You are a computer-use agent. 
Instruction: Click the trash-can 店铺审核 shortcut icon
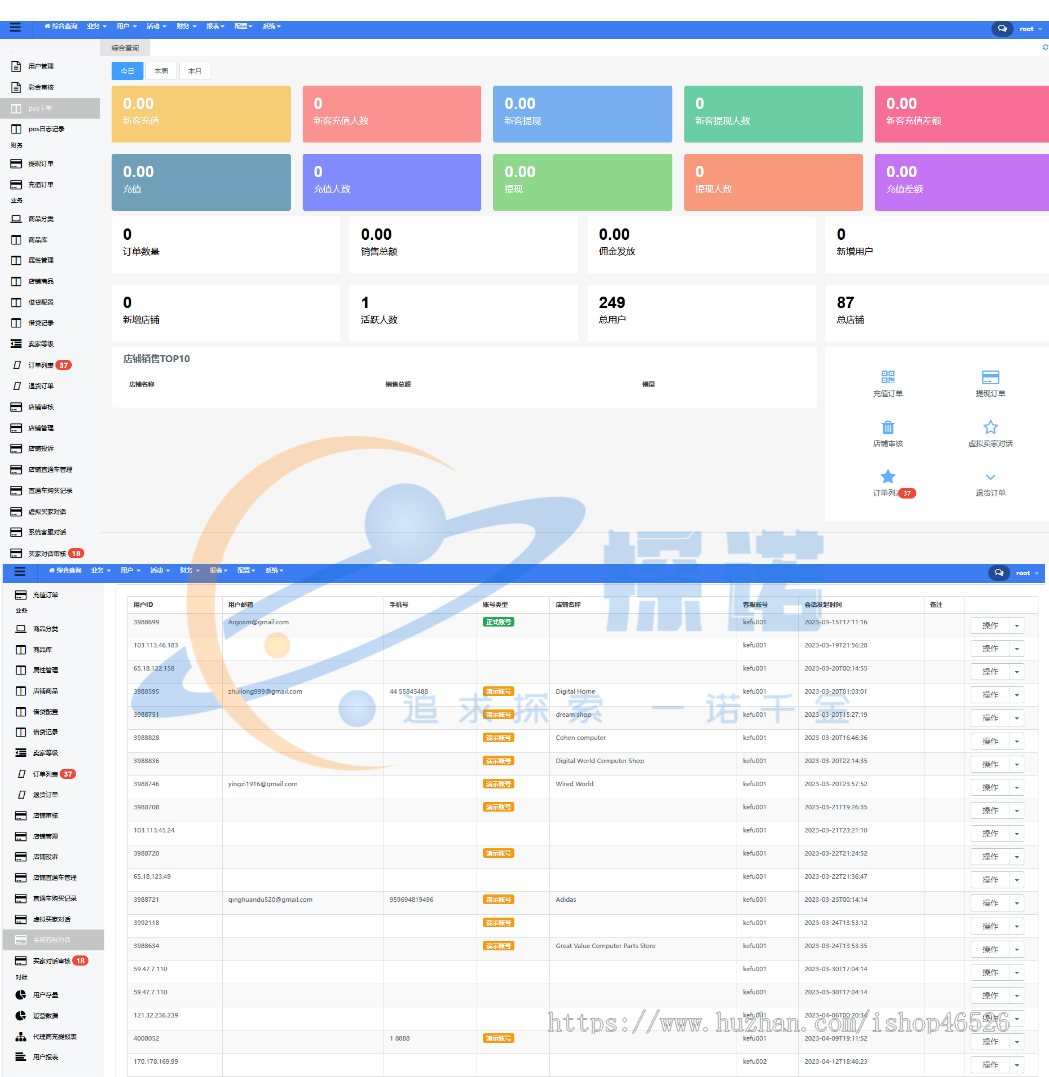(888, 427)
